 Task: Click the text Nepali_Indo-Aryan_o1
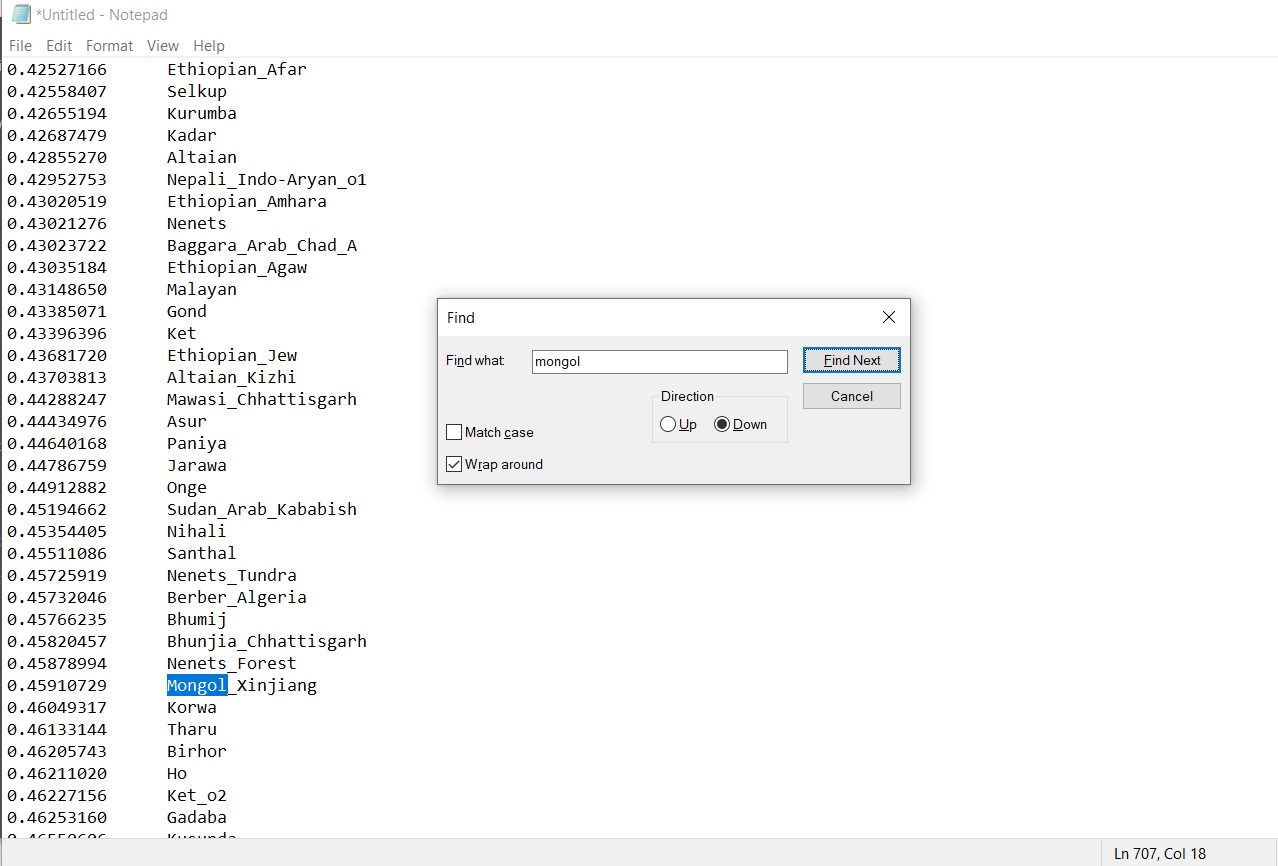point(267,180)
